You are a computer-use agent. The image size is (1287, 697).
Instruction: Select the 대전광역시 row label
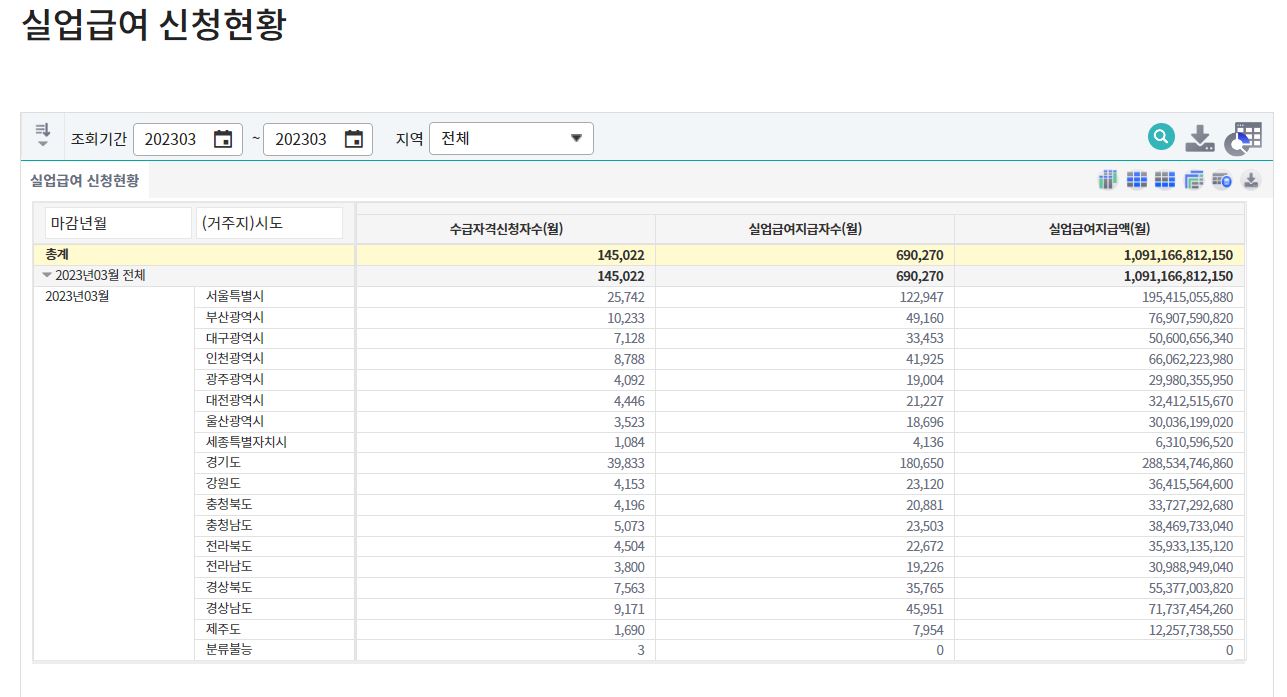(x=235, y=400)
